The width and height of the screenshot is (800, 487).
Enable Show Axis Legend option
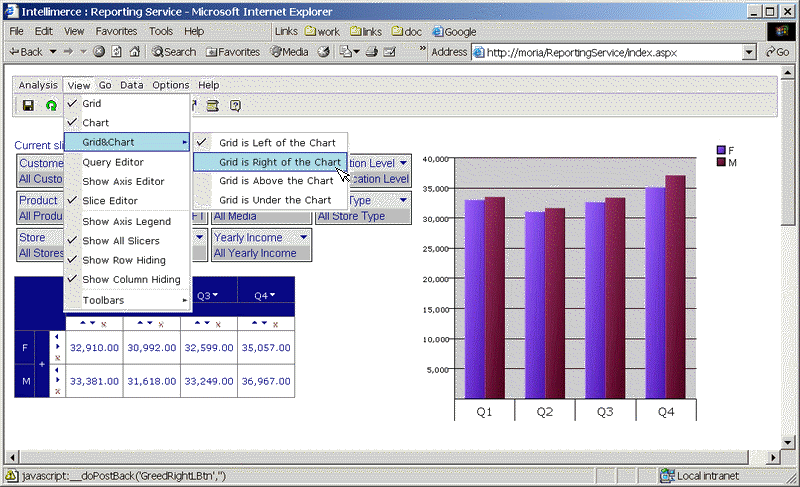point(127,221)
